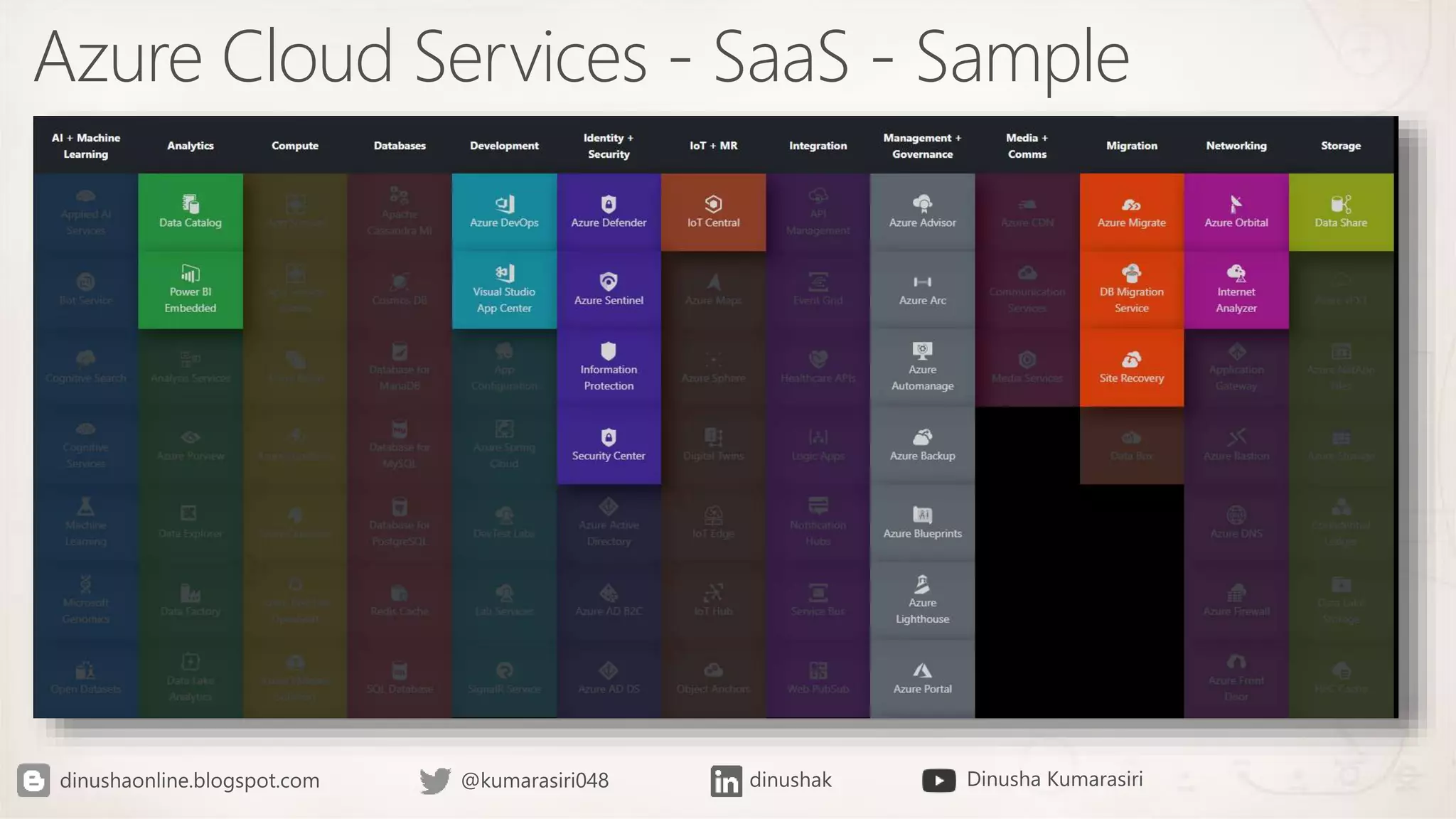
Task: Select the Analytics column header
Action: [x=191, y=146]
